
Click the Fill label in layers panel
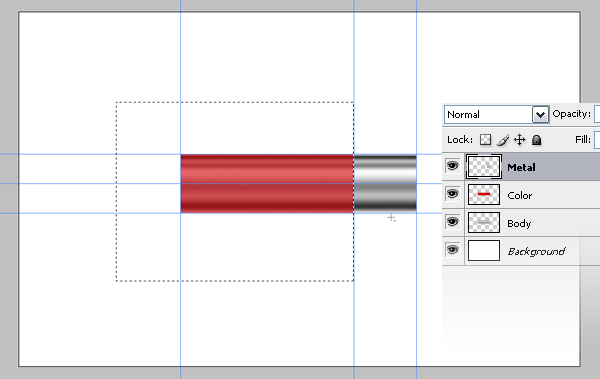pyautogui.click(x=583, y=140)
